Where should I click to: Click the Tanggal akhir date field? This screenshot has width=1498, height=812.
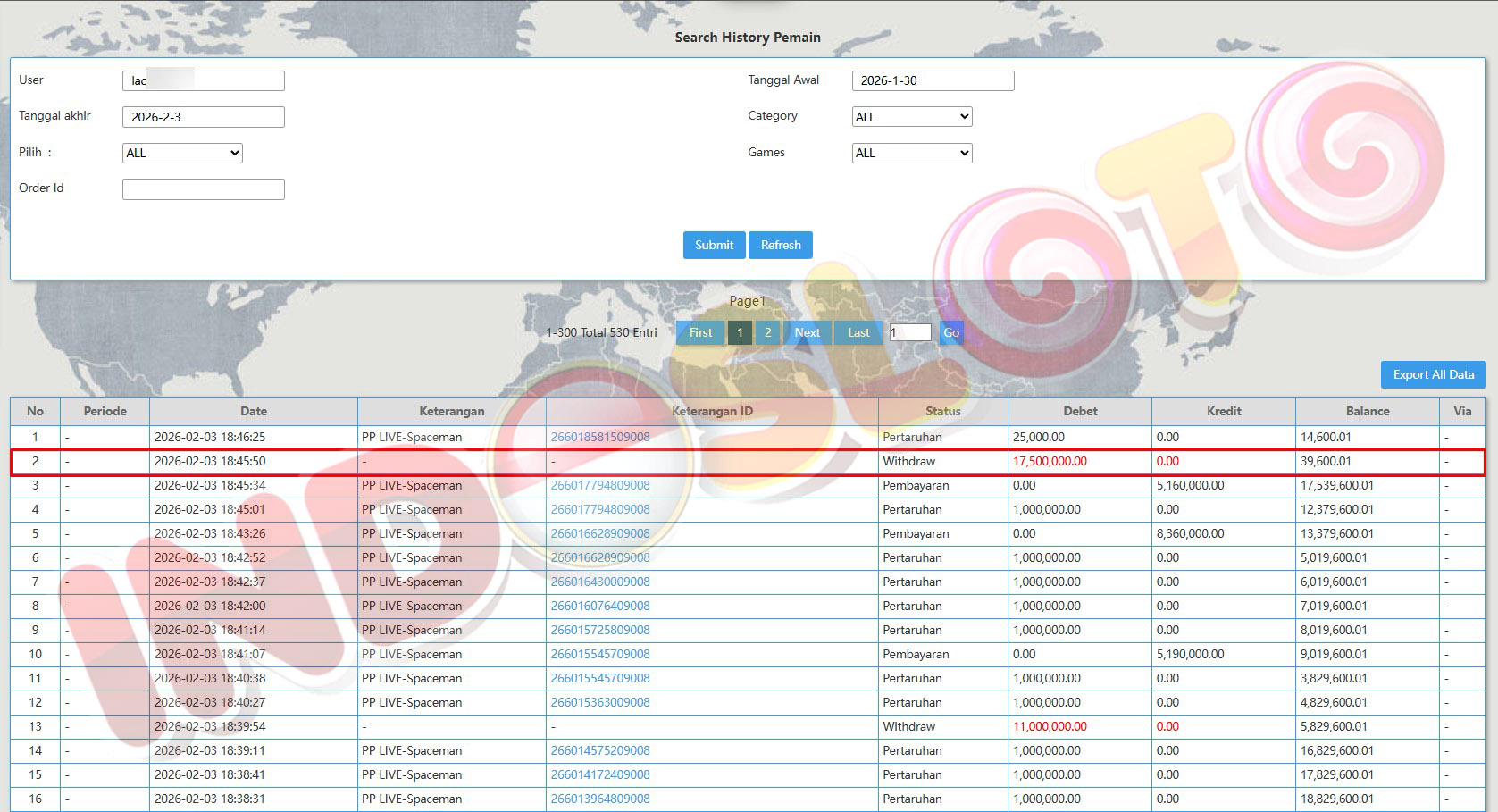tap(204, 117)
